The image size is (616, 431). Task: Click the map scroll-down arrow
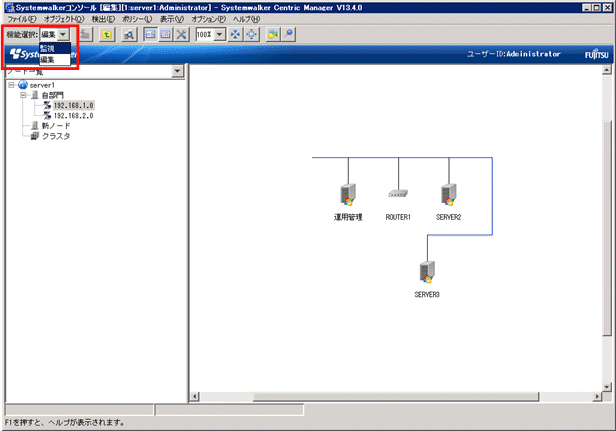point(607,387)
